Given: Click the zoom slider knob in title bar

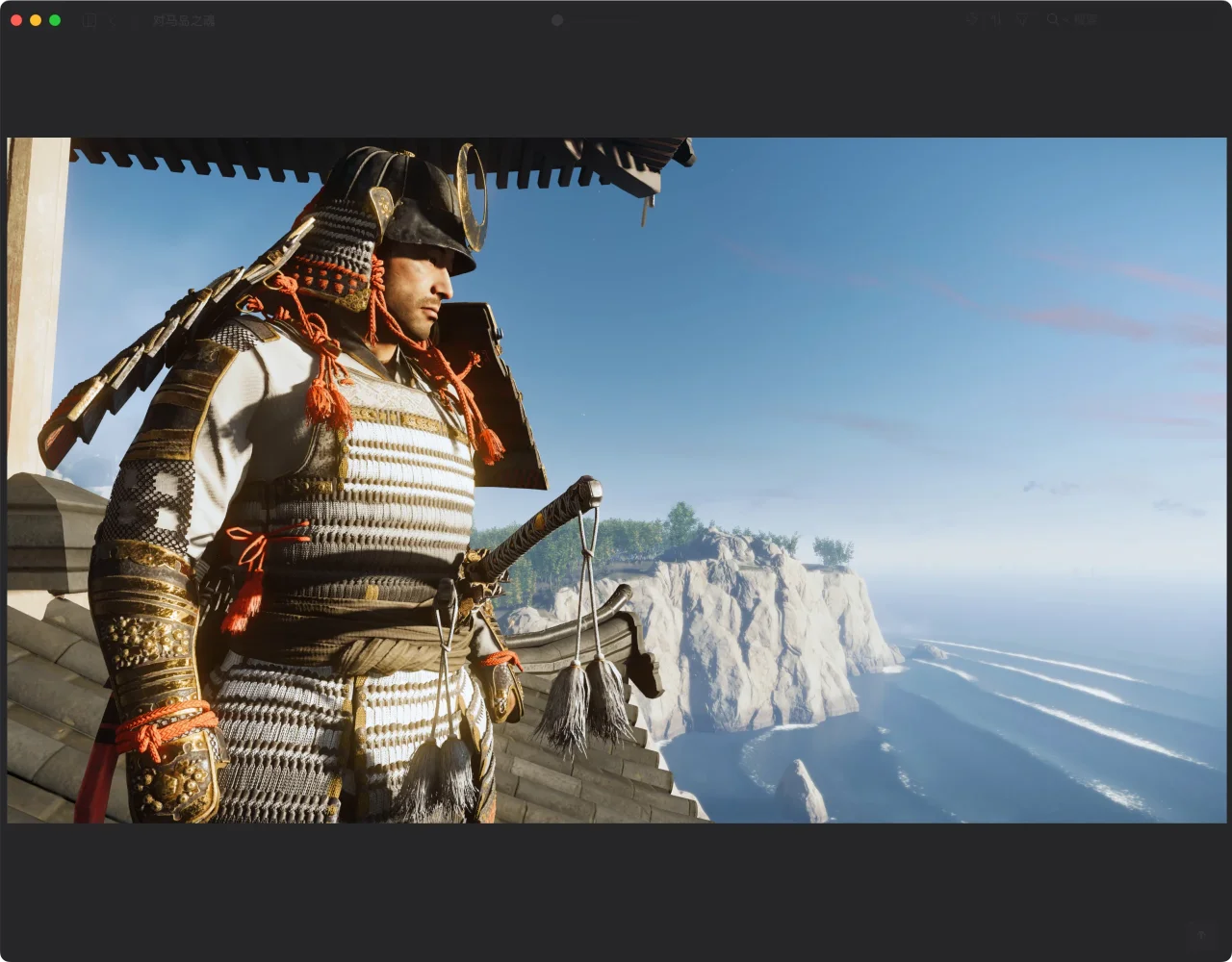Looking at the screenshot, I should click(557, 20).
